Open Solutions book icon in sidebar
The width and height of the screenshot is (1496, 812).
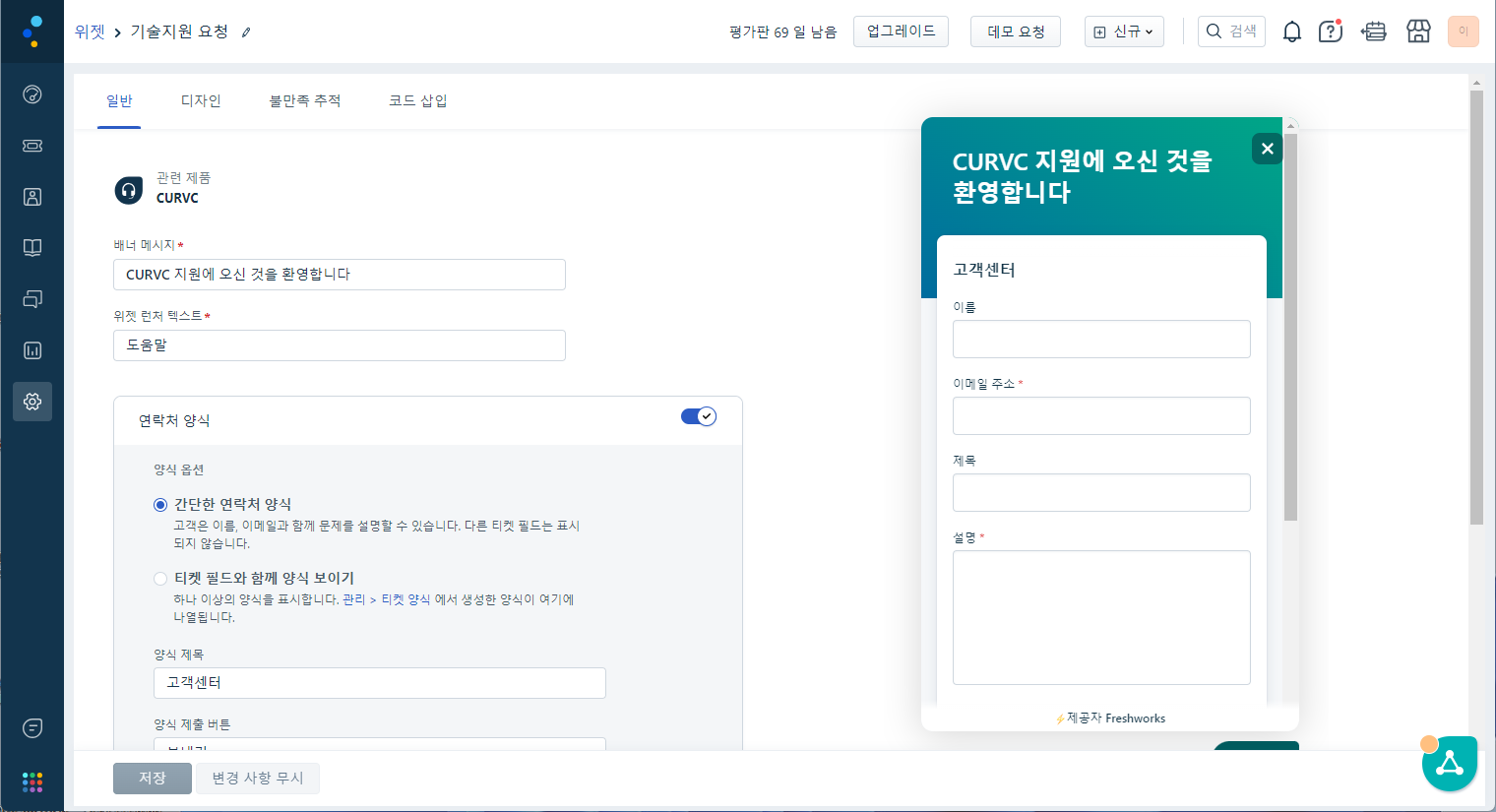(32, 248)
